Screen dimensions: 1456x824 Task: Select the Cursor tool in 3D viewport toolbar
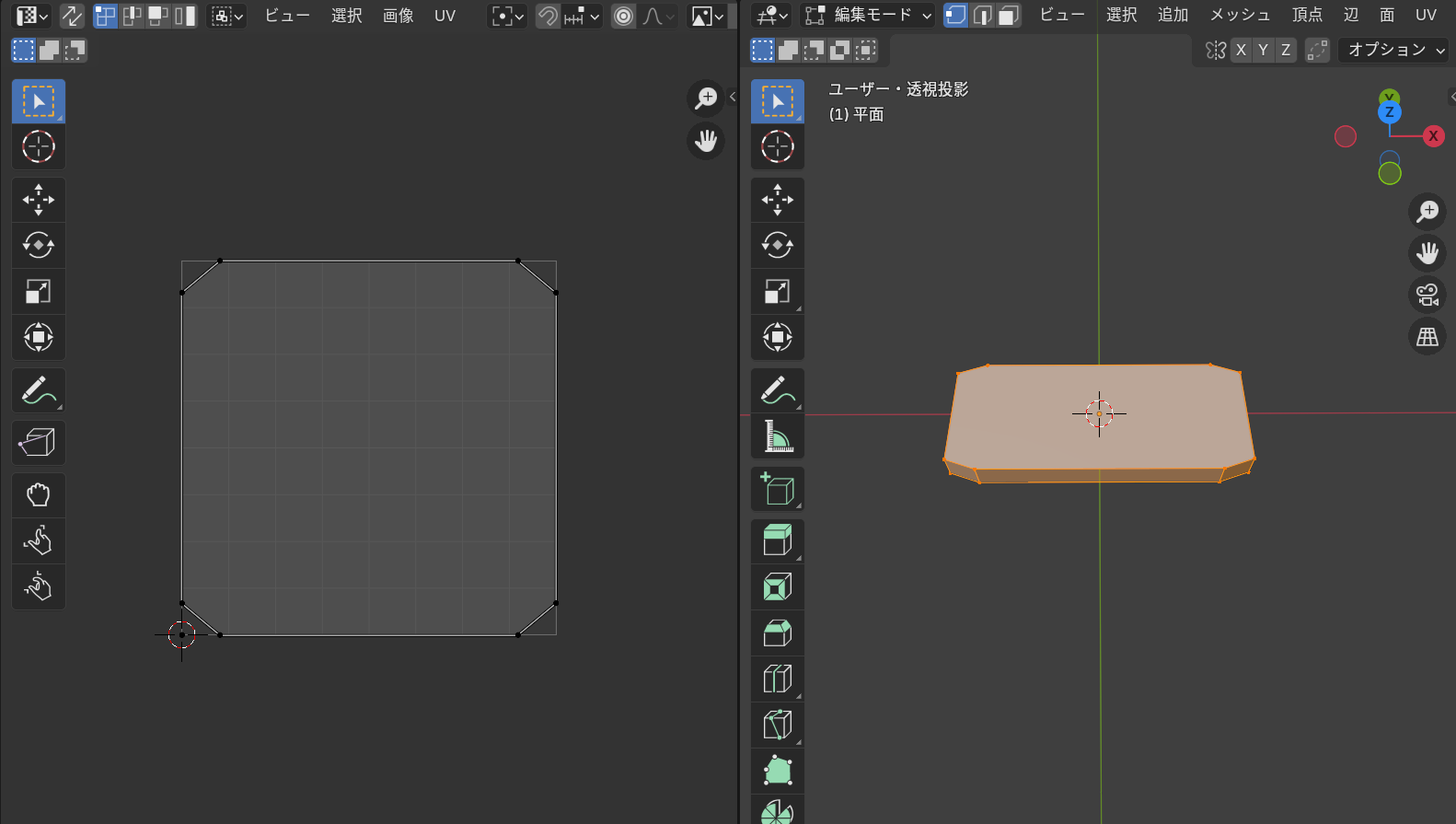tap(778, 146)
